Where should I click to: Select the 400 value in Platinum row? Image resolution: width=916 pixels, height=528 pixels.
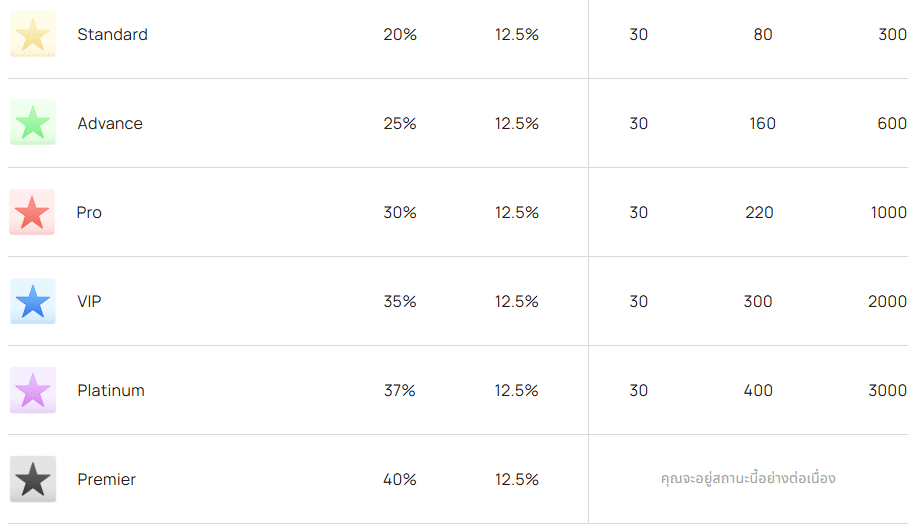[x=758, y=390]
